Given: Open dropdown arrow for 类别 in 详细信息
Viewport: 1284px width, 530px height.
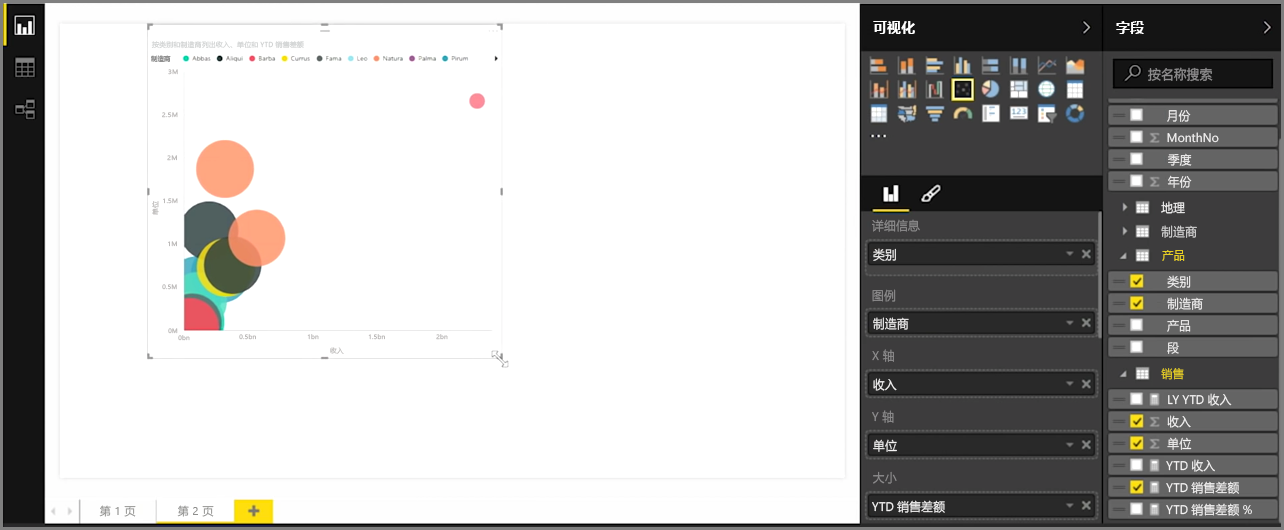Looking at the screenshot, I should (x=1069, y=255).
